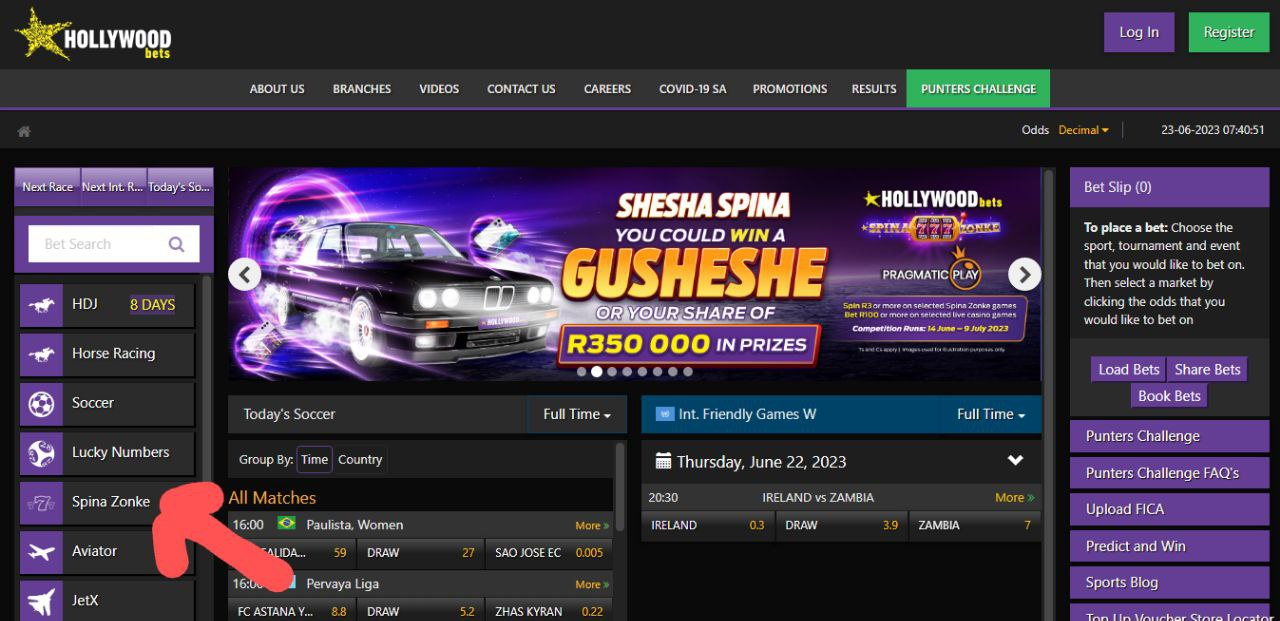Viewport: 1280px width, 621px height.
Task: Click the Load Bets button
Action: [1129, 369]
